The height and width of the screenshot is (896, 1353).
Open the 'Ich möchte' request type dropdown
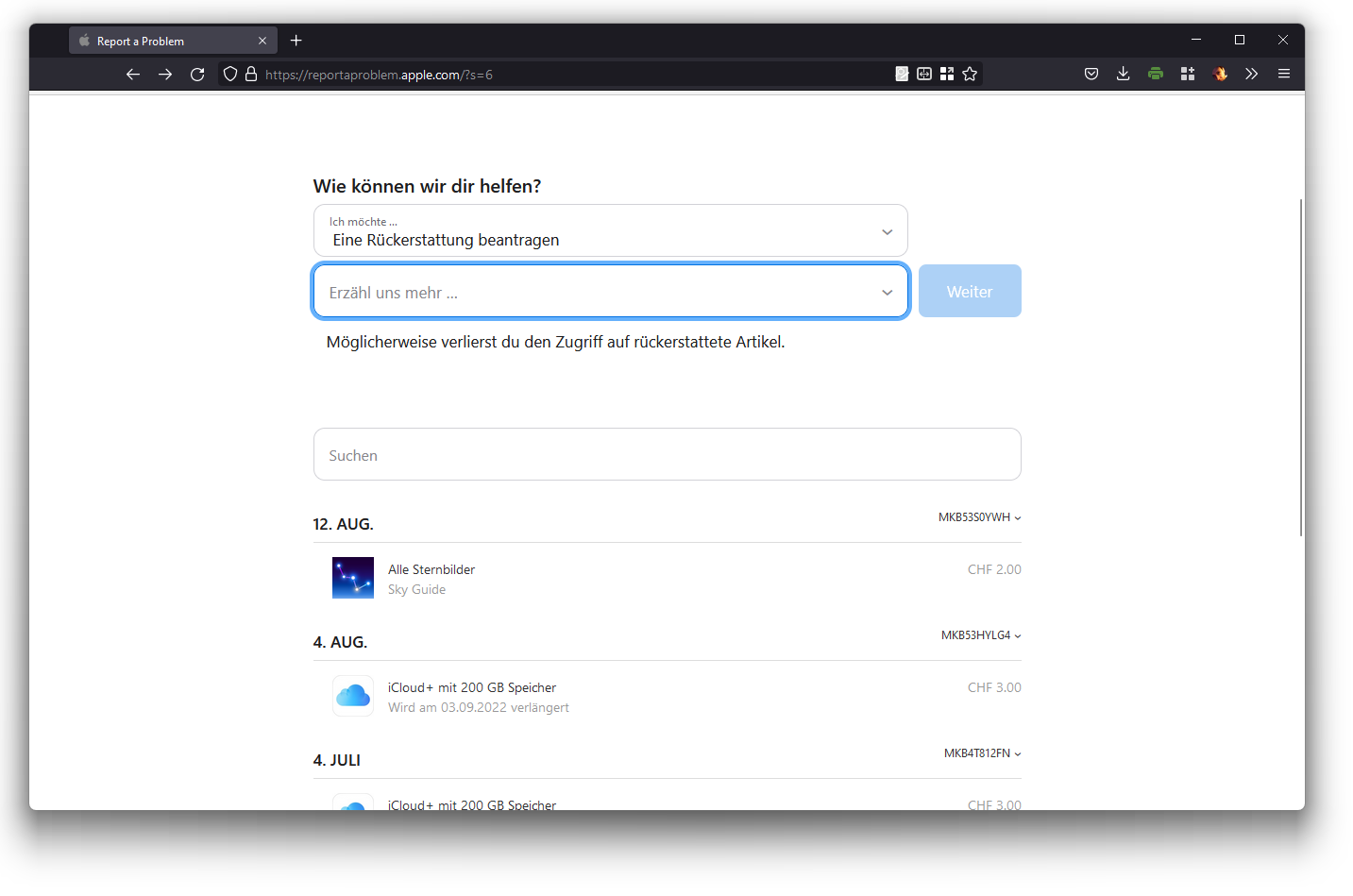(610, 231)
